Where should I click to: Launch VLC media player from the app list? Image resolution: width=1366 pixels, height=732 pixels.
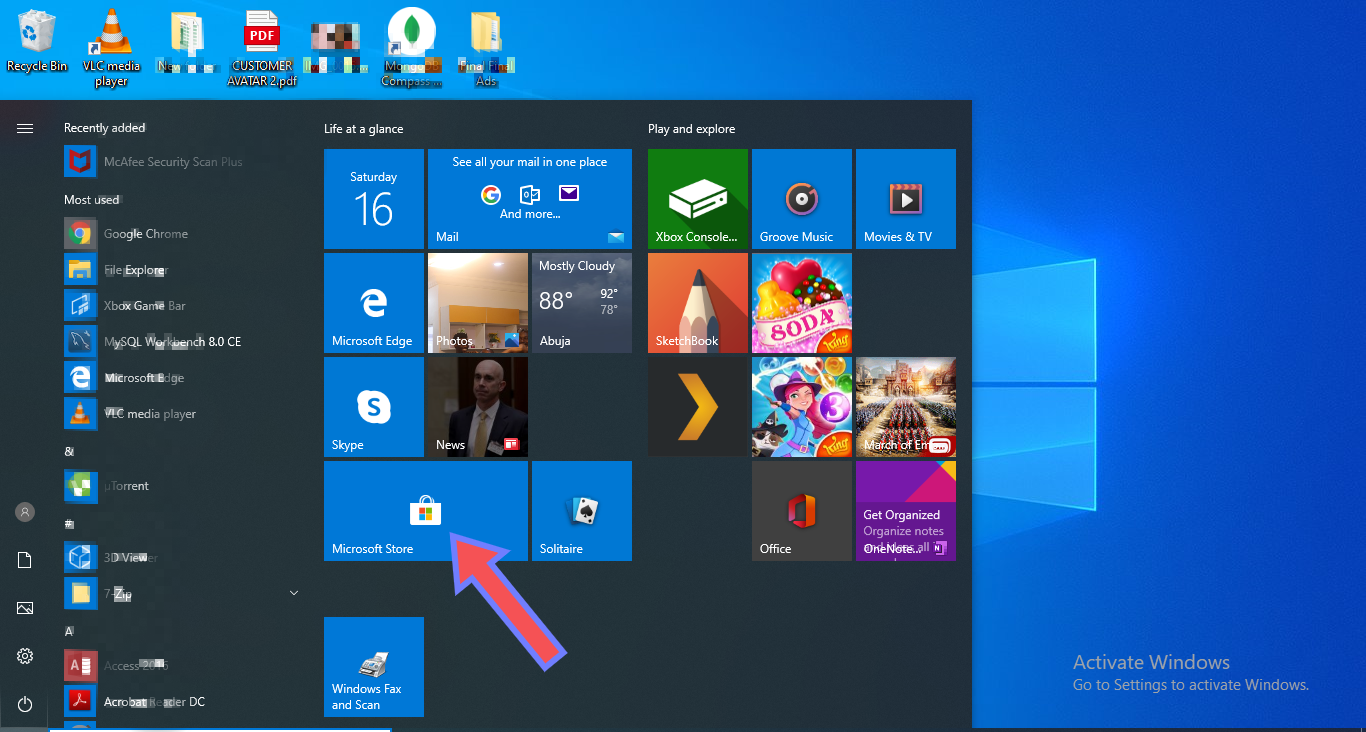(184, 414)
